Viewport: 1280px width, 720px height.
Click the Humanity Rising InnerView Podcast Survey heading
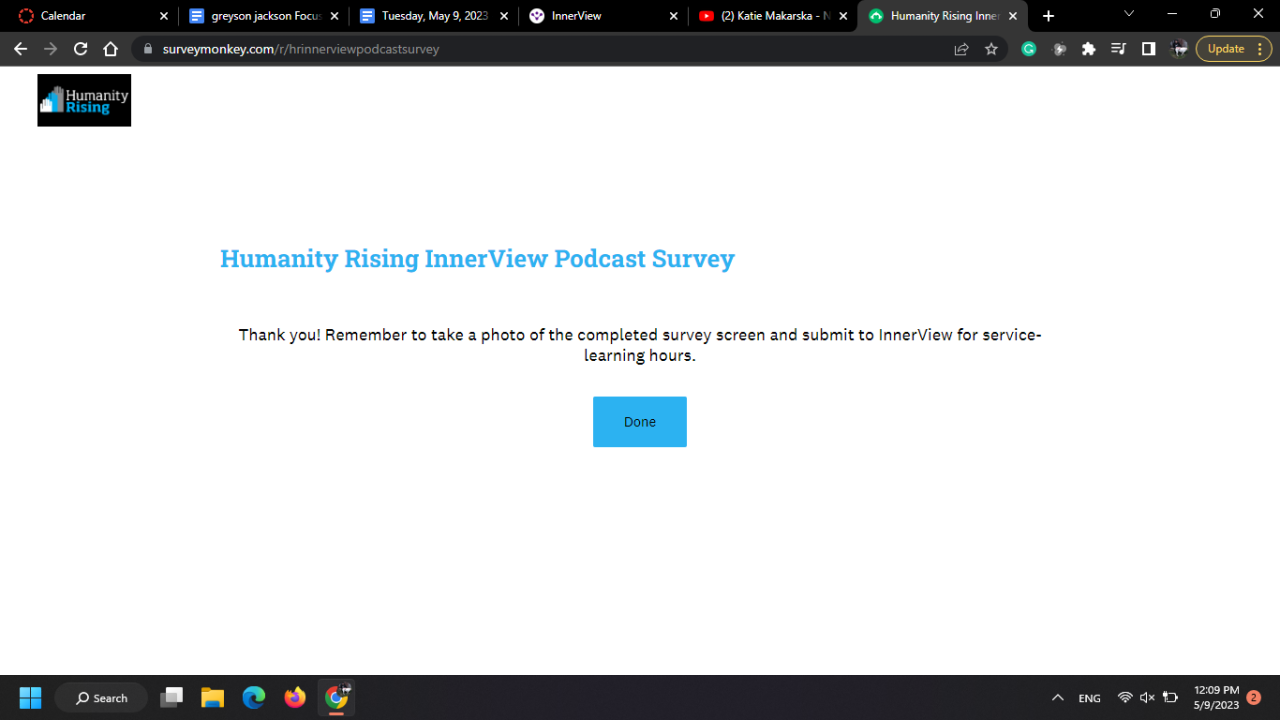pos(478,258)
